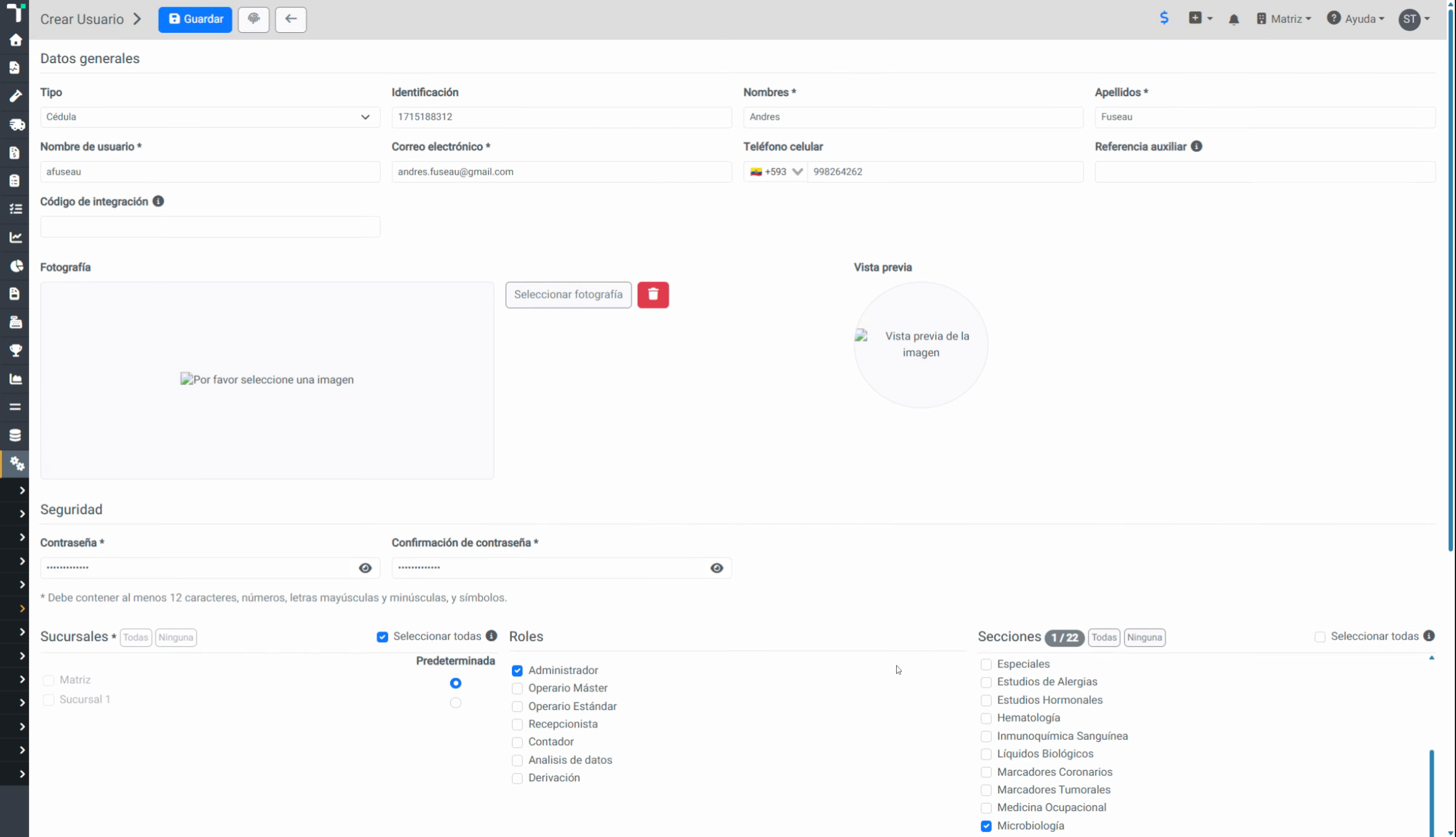The width and height of the screenshot is (1456, 837).
Task: Check the Operario Máster role
Action: point(517,688)
